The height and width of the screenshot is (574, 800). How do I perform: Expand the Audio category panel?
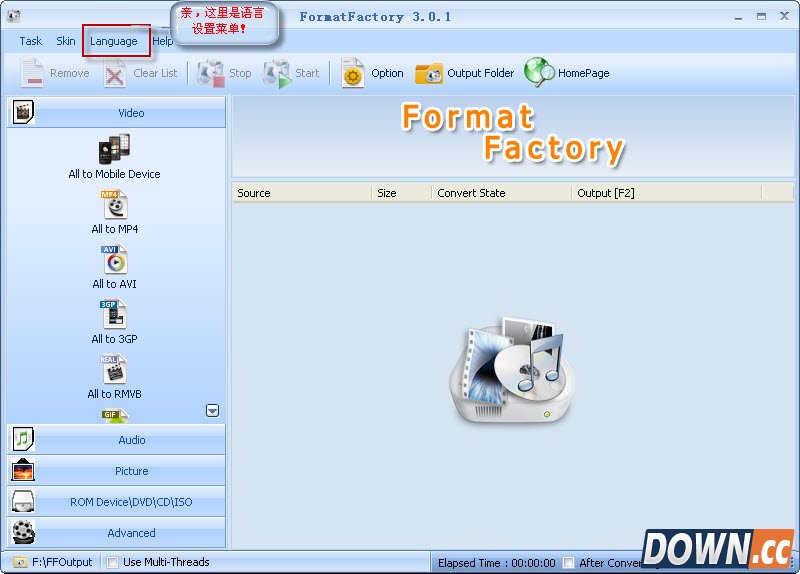(116, 440)
